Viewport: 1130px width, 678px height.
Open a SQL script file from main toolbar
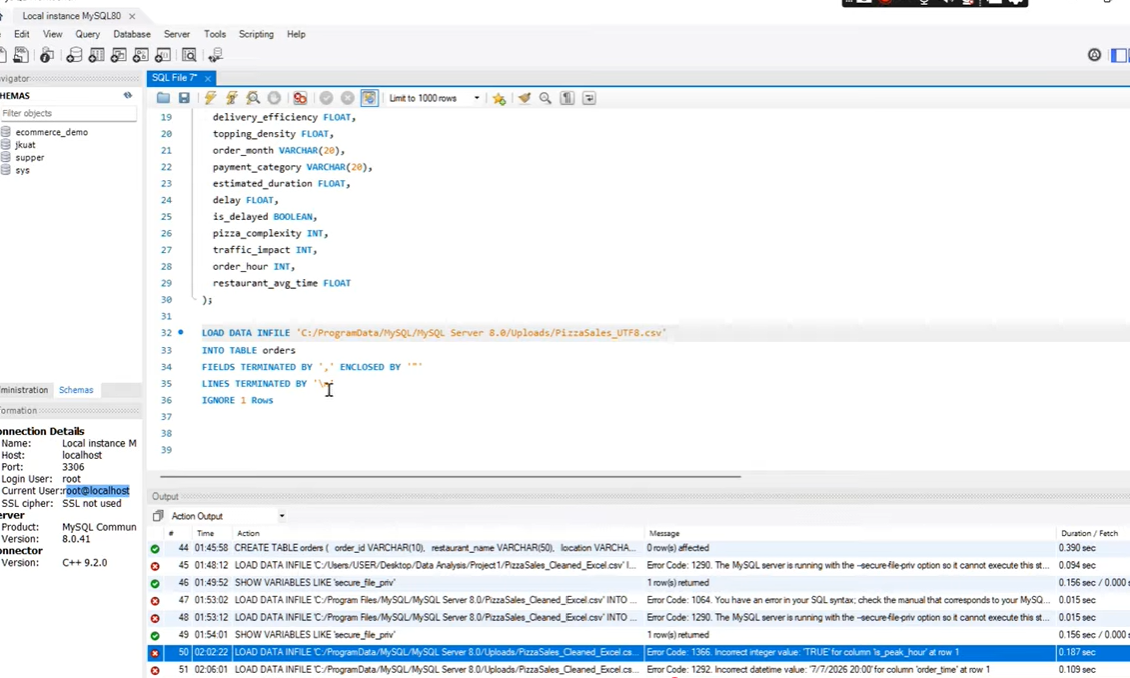point(22,55)
